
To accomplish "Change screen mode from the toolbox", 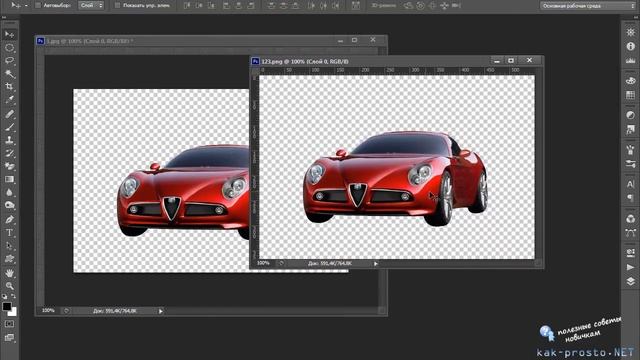I will 9,337.
